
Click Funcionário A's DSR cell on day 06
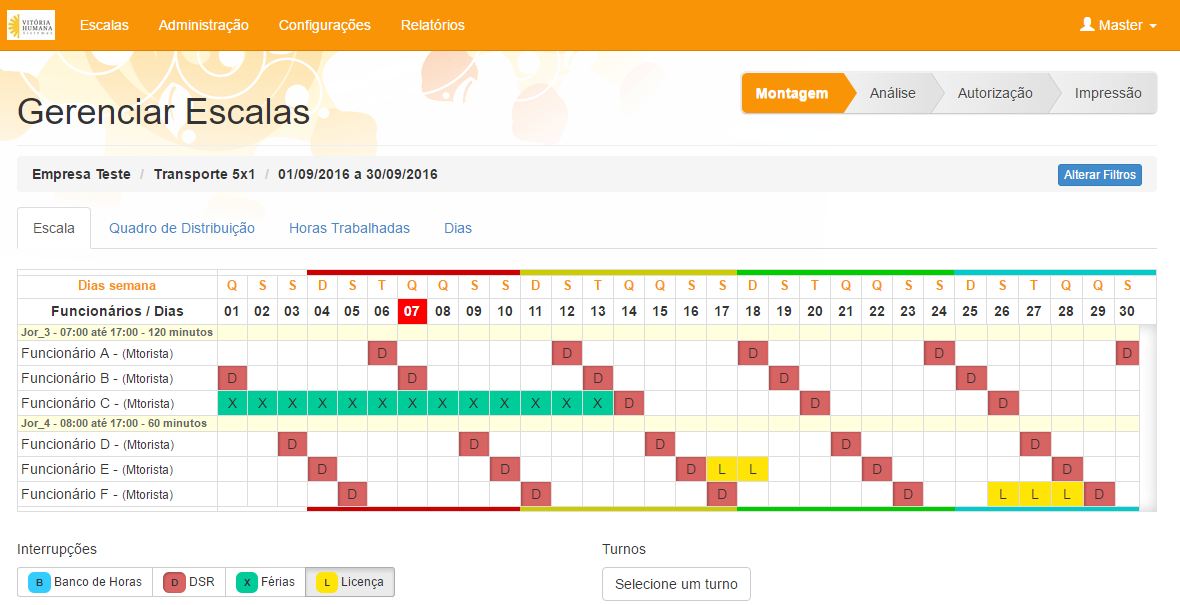382,353
